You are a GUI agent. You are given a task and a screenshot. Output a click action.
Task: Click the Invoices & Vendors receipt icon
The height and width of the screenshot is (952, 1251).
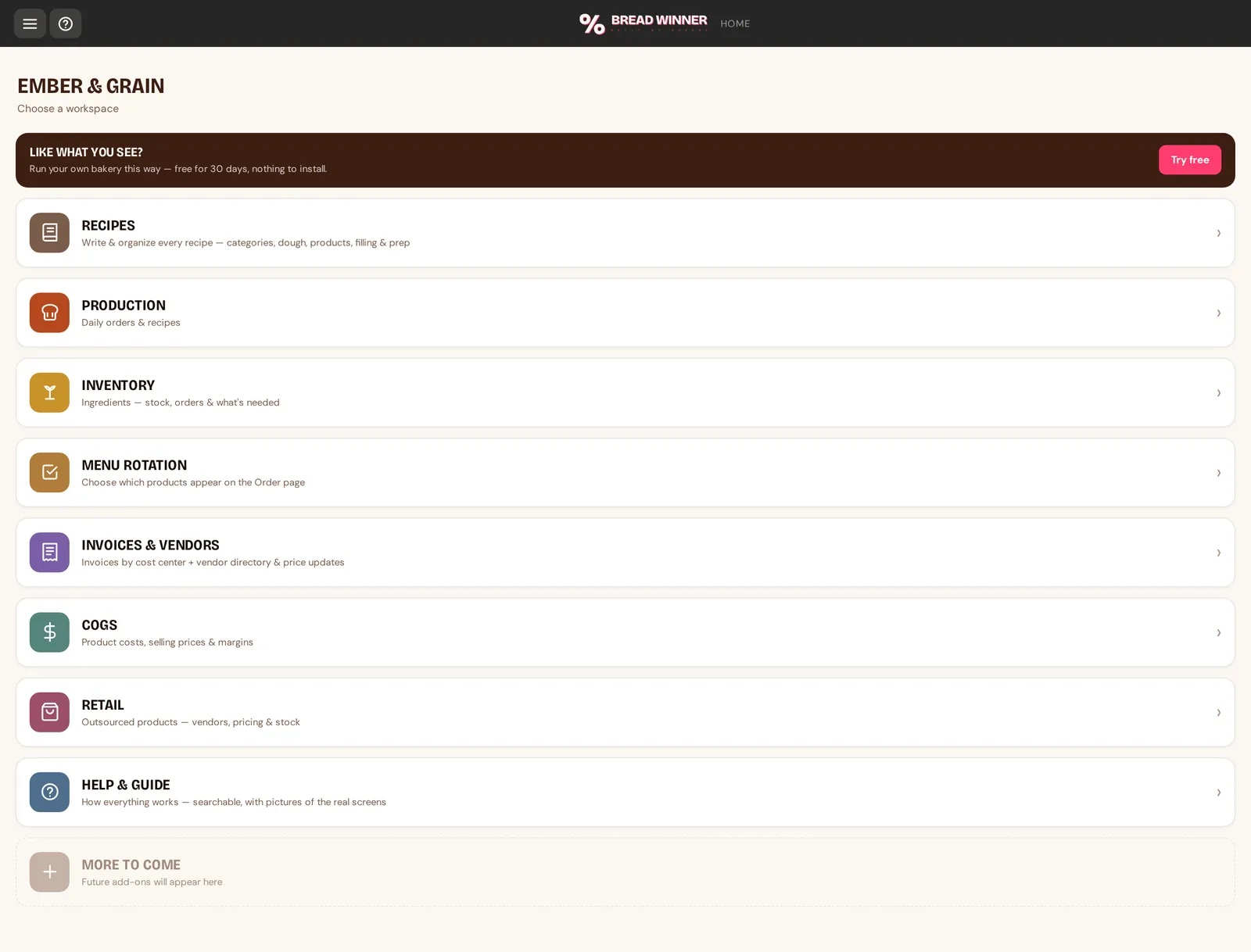pyautogui.click(x=49, y=553)
